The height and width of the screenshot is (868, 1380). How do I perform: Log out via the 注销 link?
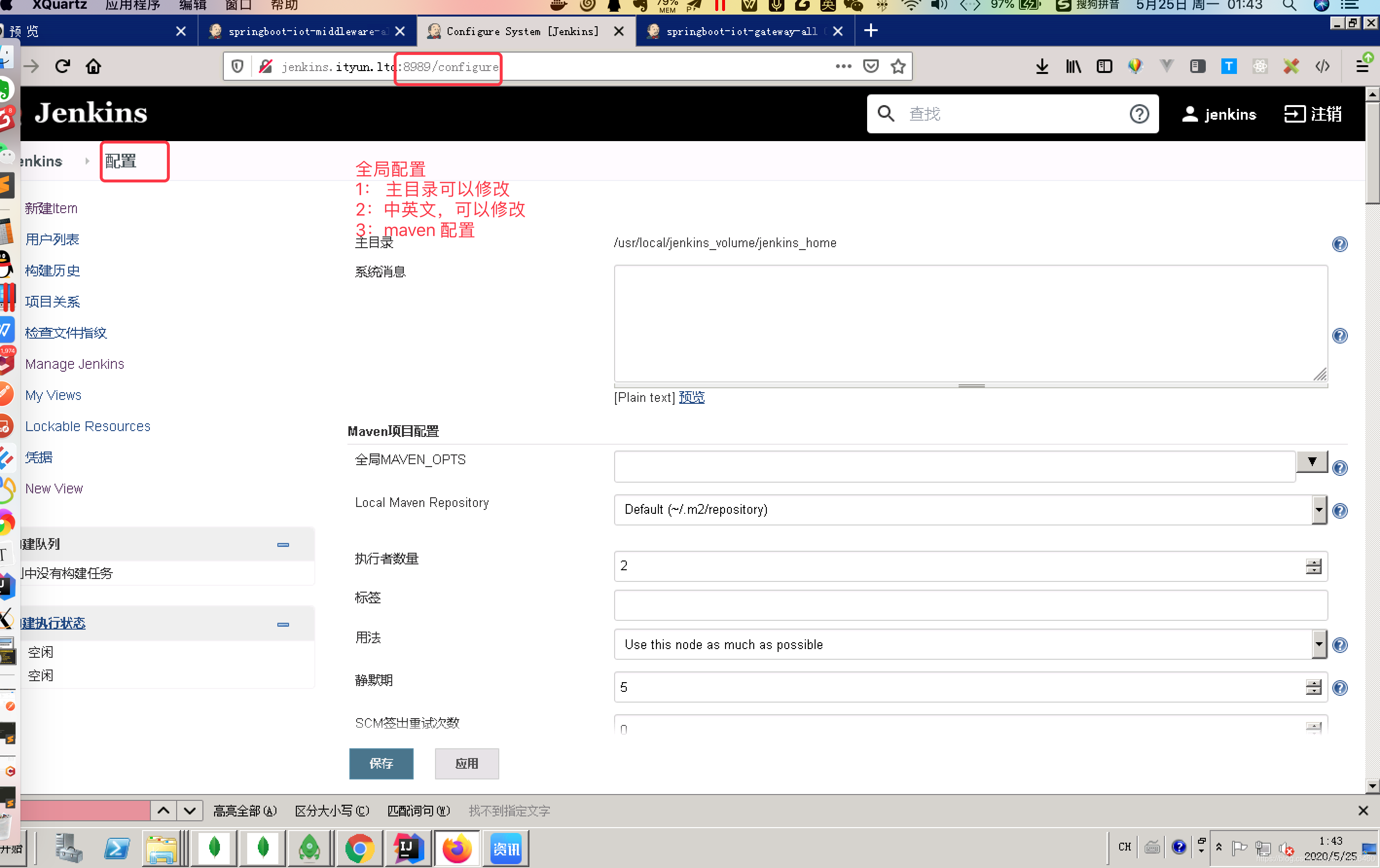(x=1312, y=114)
